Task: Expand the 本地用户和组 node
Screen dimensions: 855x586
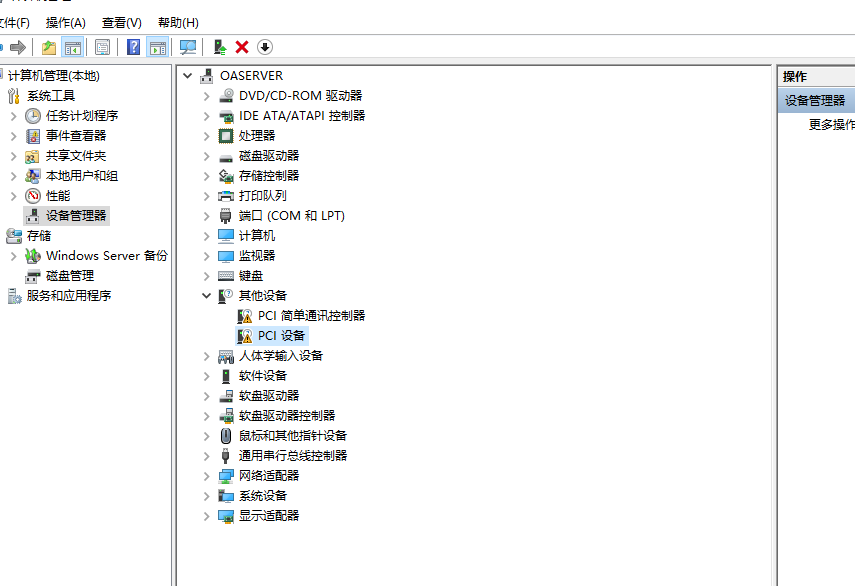Action: (x=14, y=176)
